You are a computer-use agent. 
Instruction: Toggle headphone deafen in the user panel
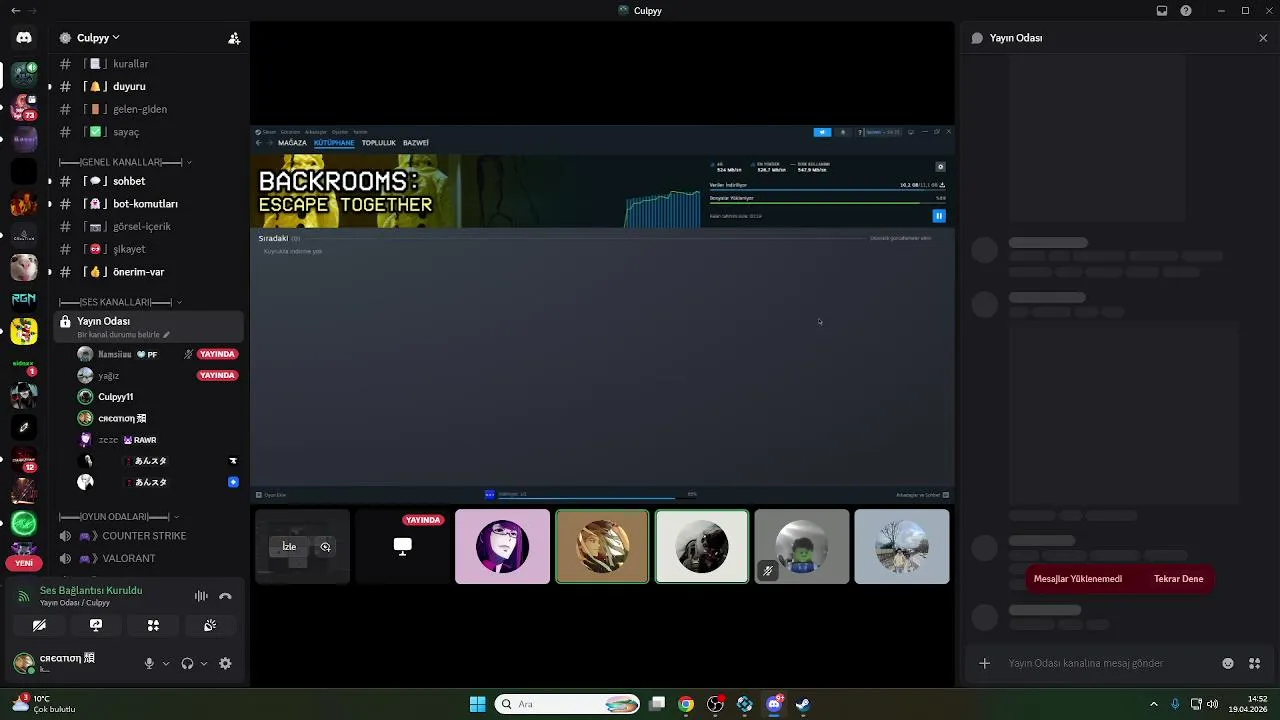(187, 663)
